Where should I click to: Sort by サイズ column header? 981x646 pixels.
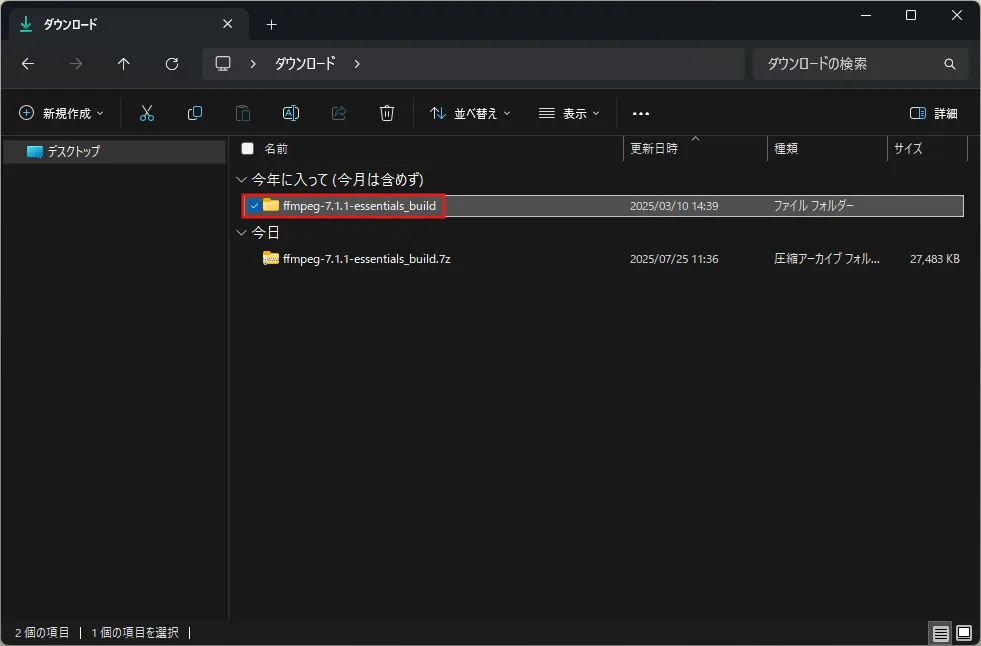click(908, 149)
